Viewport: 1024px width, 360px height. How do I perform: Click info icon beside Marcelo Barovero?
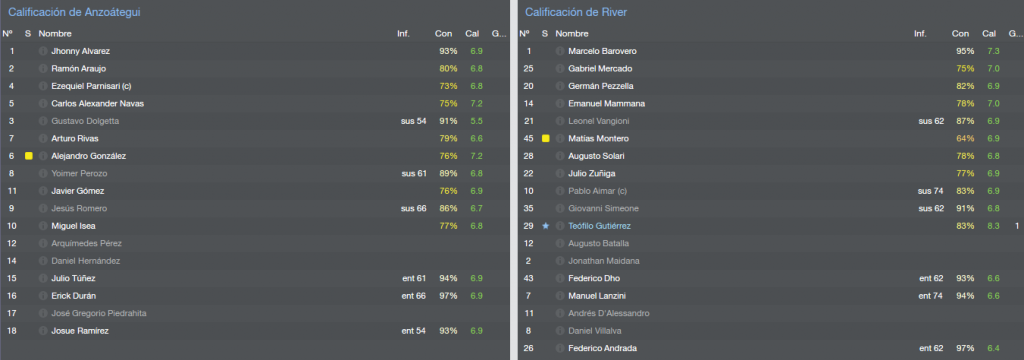click(x=560, y=51)
